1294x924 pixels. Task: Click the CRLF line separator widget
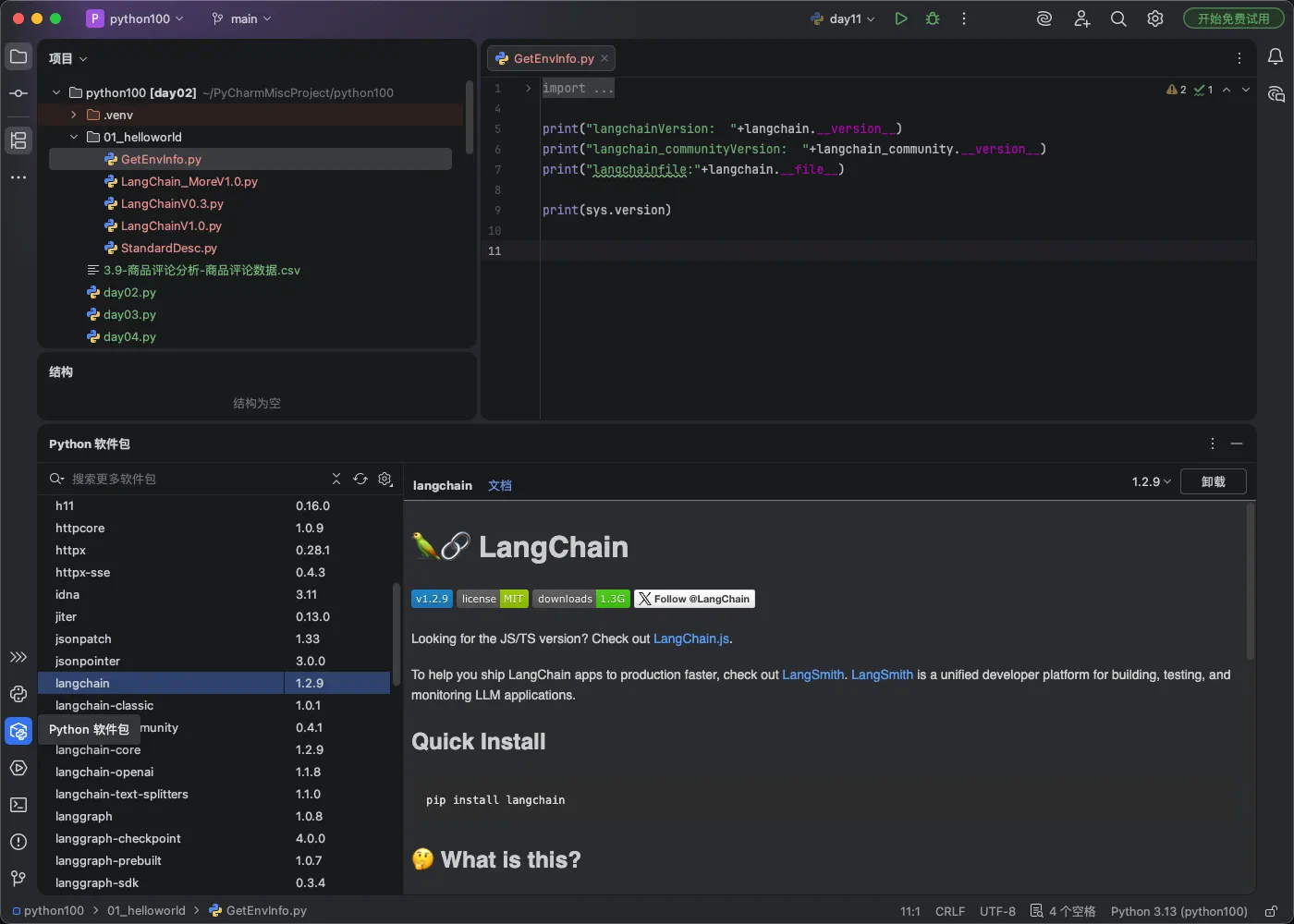coord(950,911)
